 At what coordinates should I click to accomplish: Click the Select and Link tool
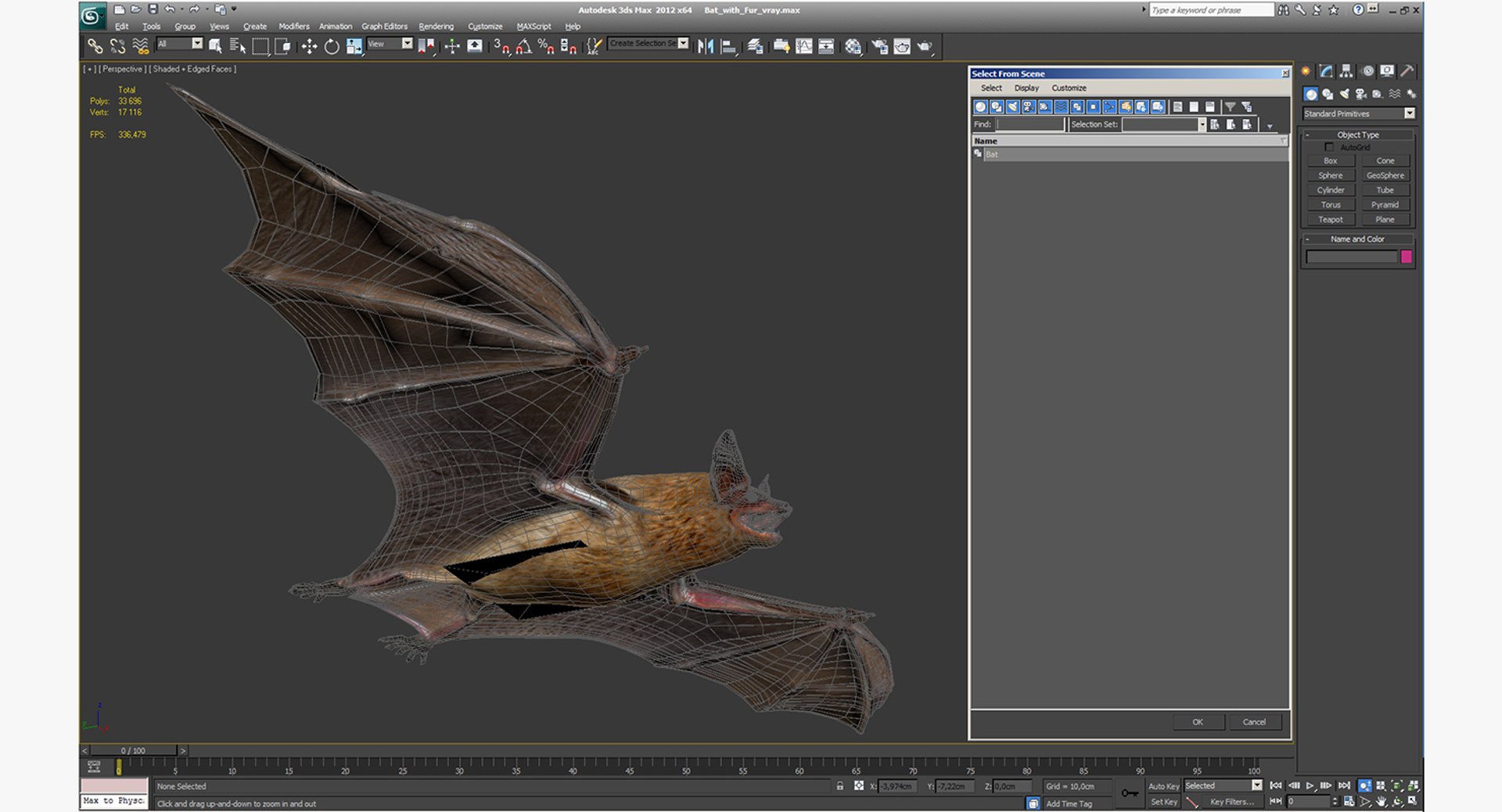click(95, 47)
